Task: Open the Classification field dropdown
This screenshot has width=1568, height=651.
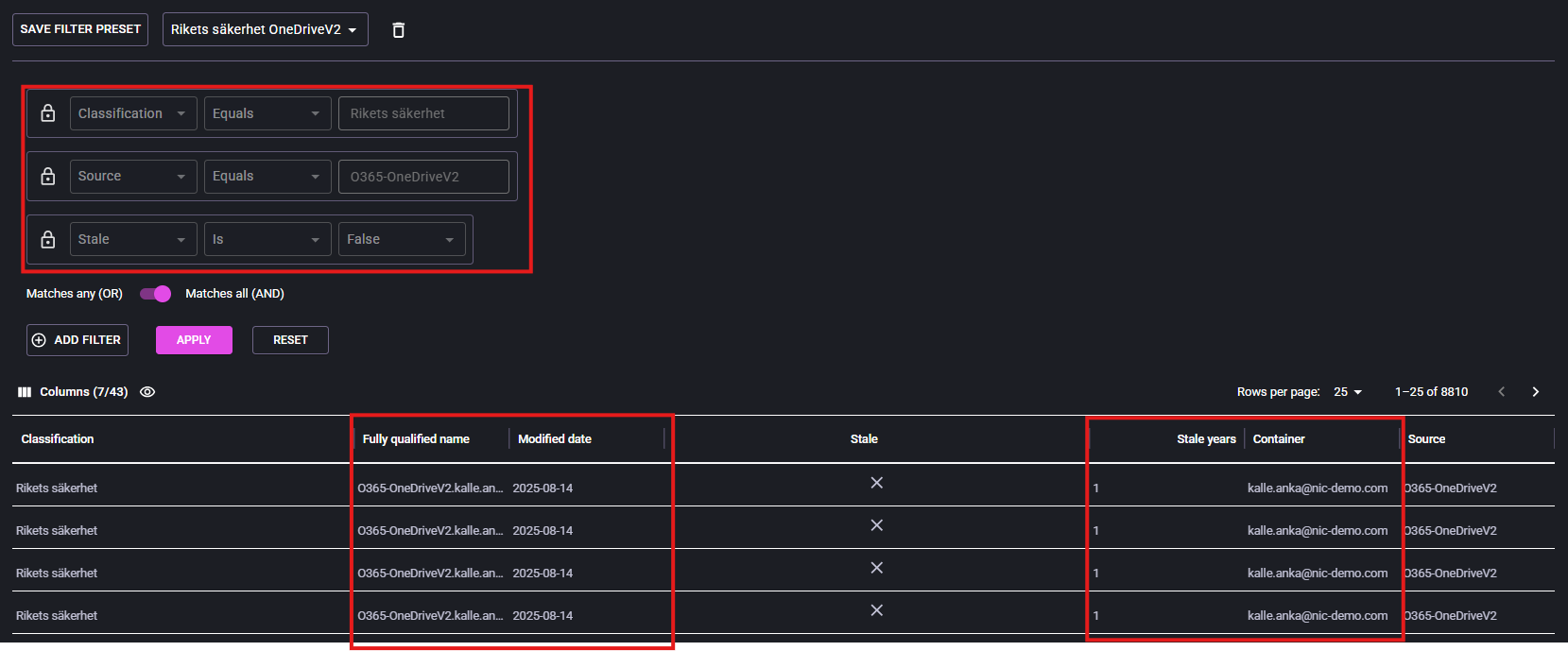Action: pos(133,113)
